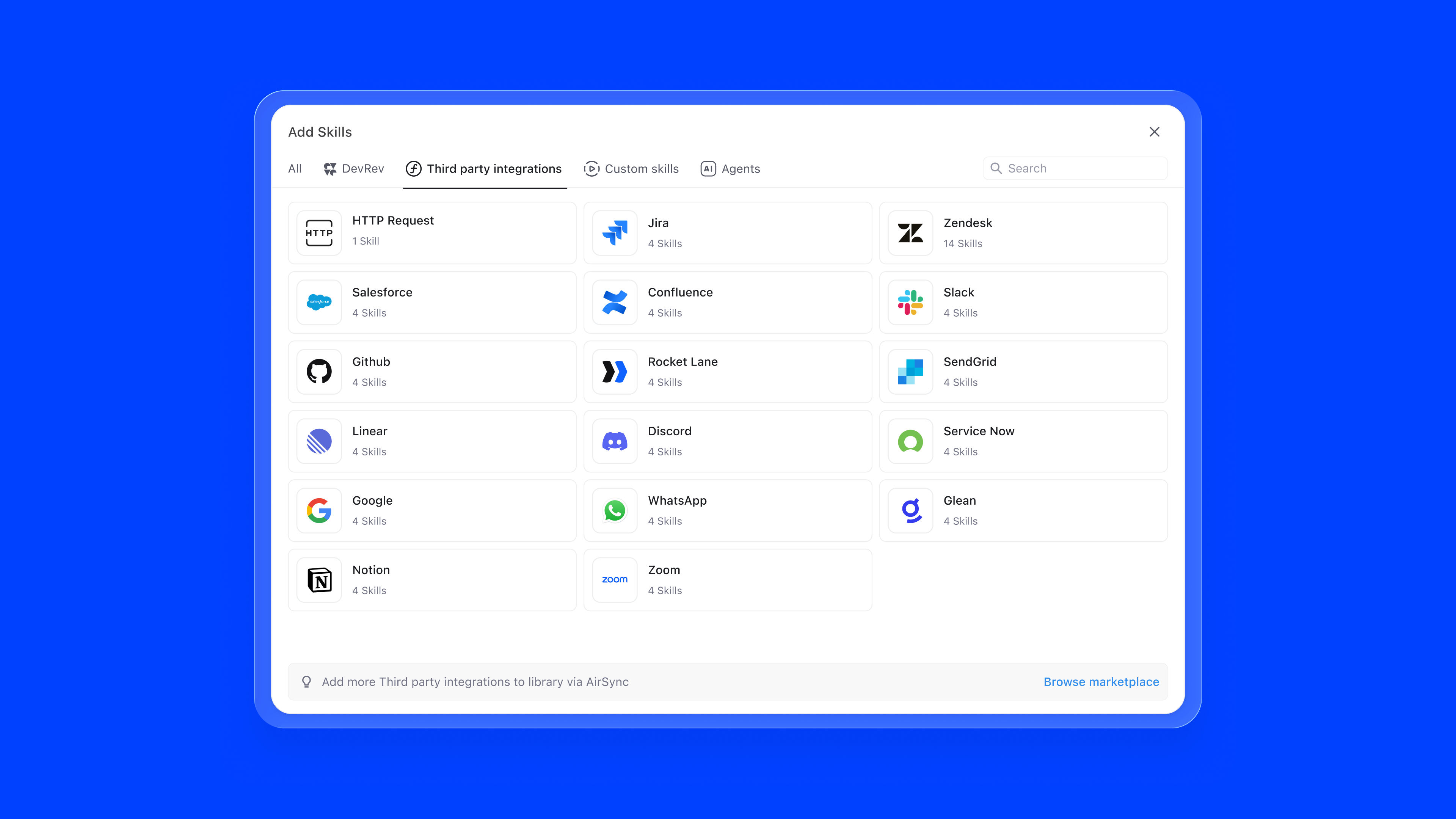This screenshot has width=1456, height=819.
Task: Select the Discord integration name
Action: click(x=670, y=431)
